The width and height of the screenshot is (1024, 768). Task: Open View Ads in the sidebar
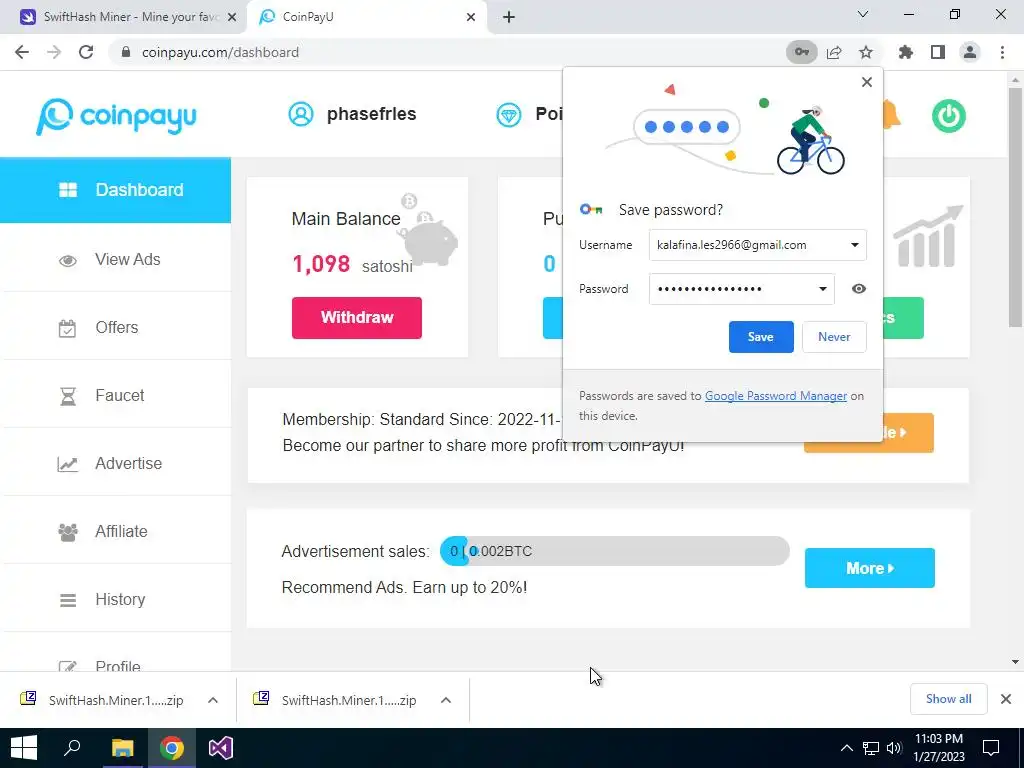[116, 259]
